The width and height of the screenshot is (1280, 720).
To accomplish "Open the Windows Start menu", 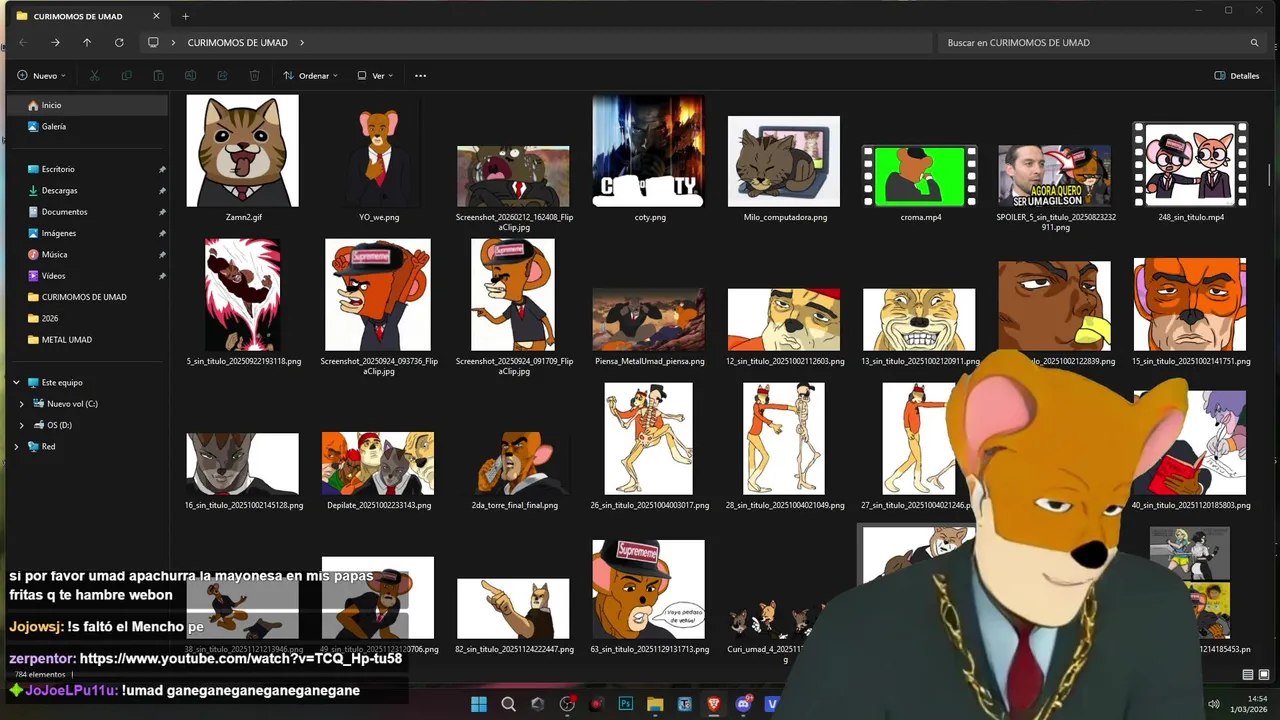I will point(479,704).
